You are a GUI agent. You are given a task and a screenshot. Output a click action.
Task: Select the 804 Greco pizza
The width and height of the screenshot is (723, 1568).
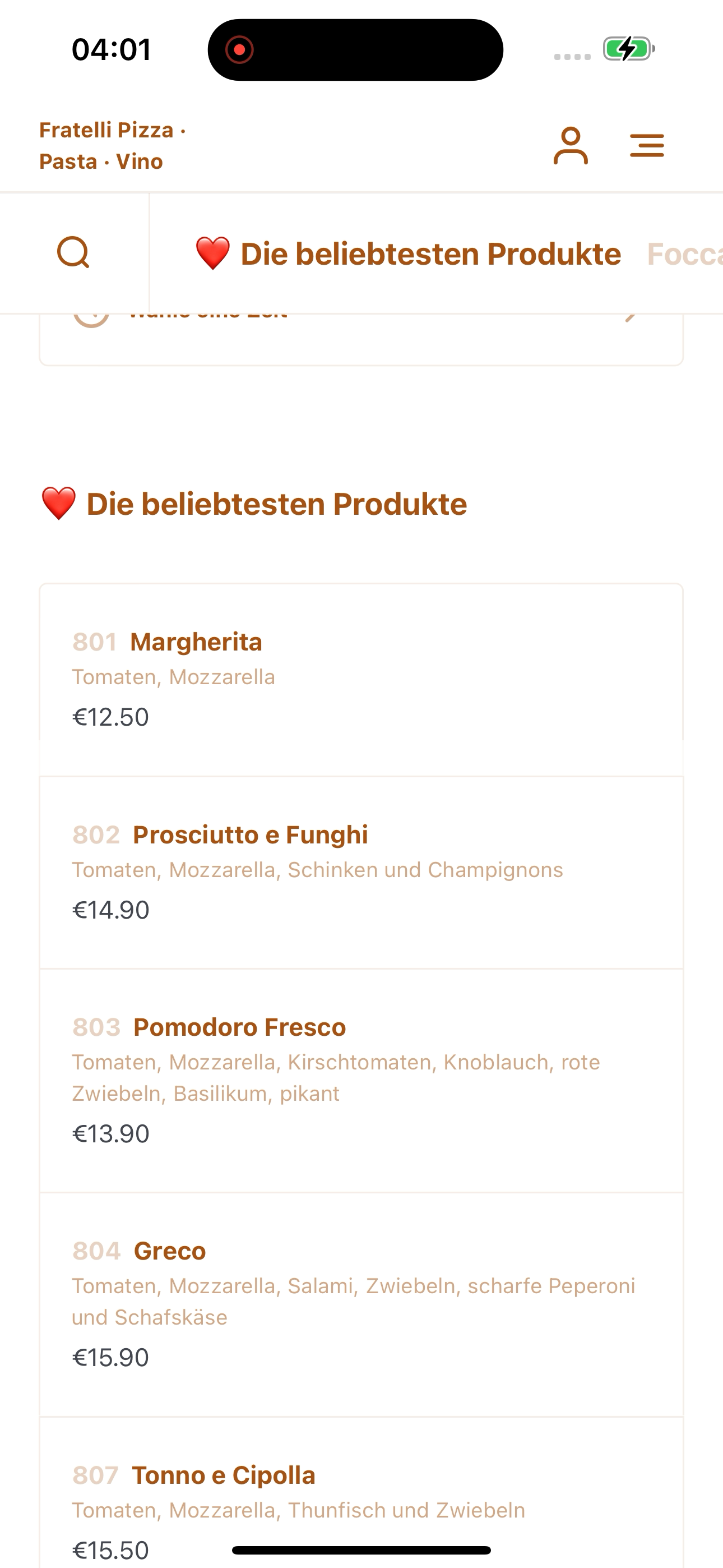[361, 1304]
